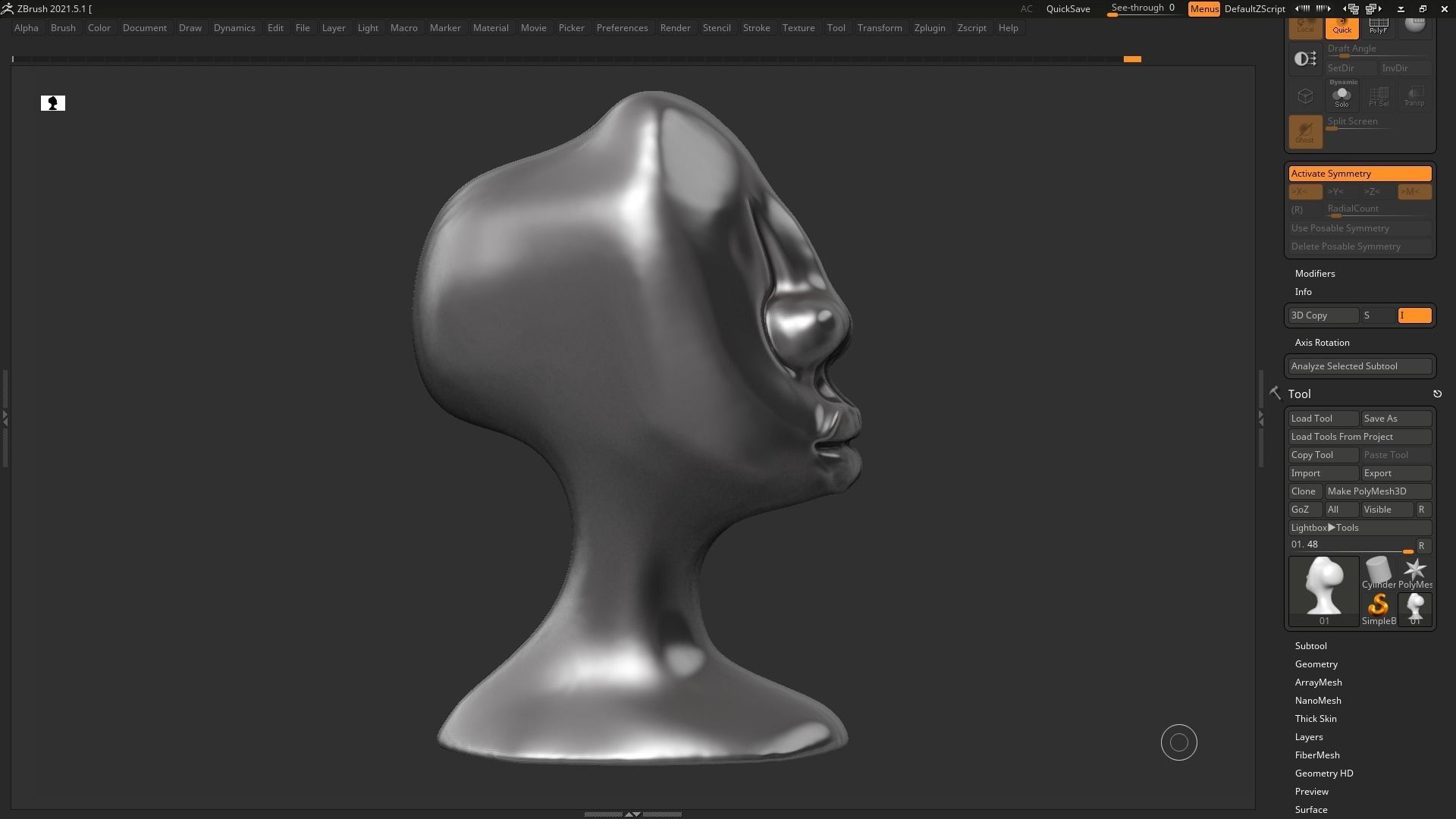Screen dimensions: 1456x819
Task: Click the Load Tool button
Action: 1323,419
